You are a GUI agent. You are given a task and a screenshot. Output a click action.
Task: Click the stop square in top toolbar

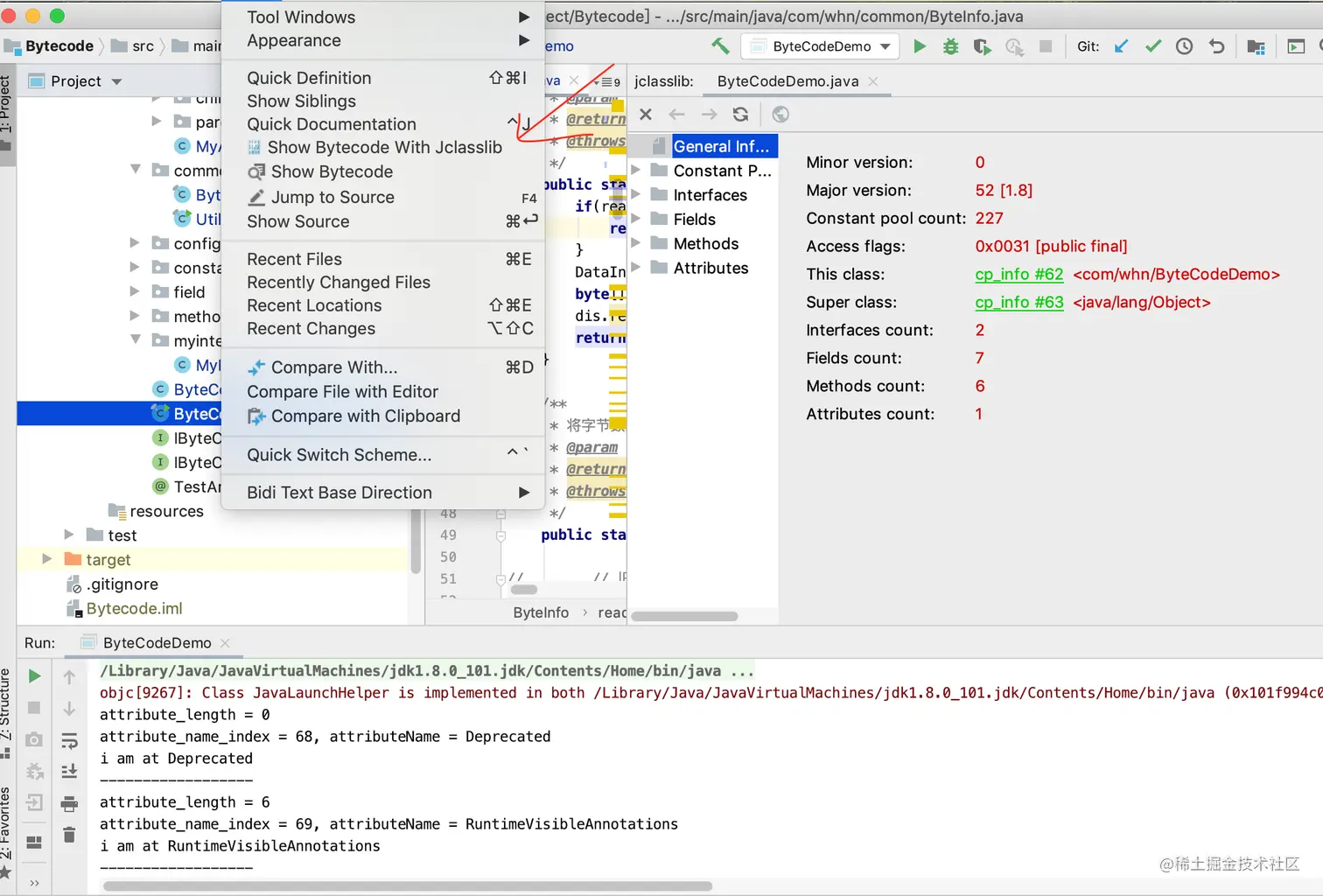(1046, 46)
